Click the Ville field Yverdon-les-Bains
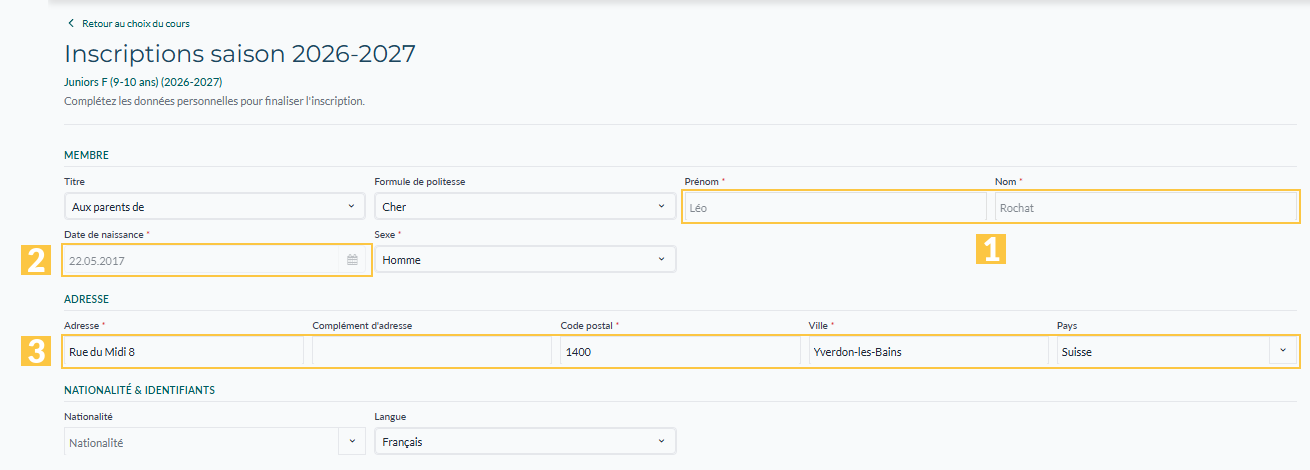1310x470 pixels. (928, 351)
